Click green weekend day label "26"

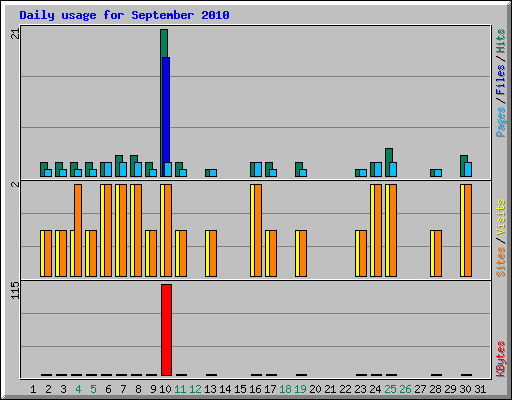(x=405, y=389)
